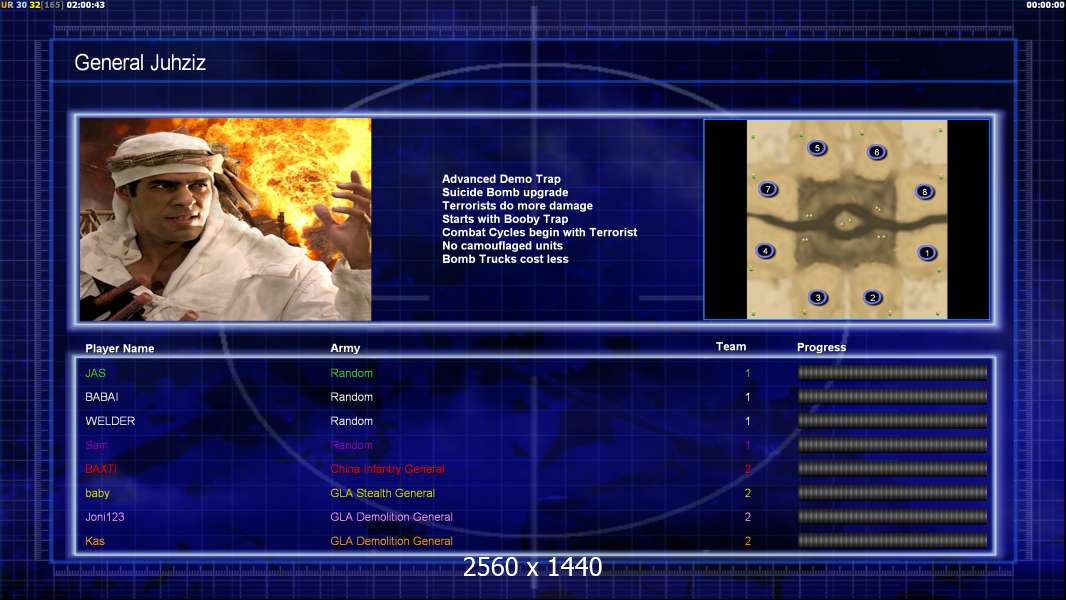Viewport: 1066px width, 600px height.
Task: Click baby's team number 2
Action: [747, 493]
